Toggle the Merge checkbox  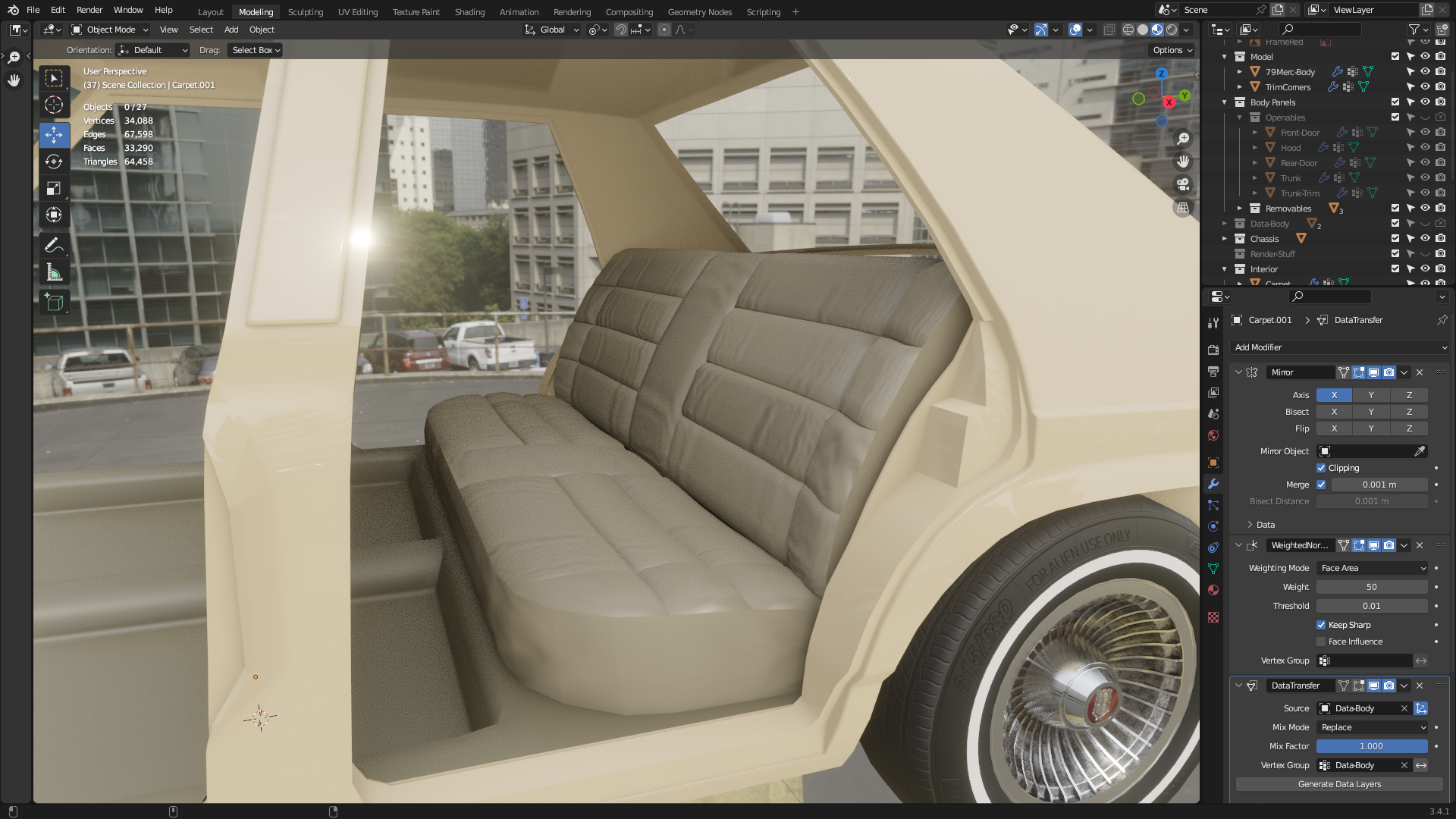[x=1321, y=485]
